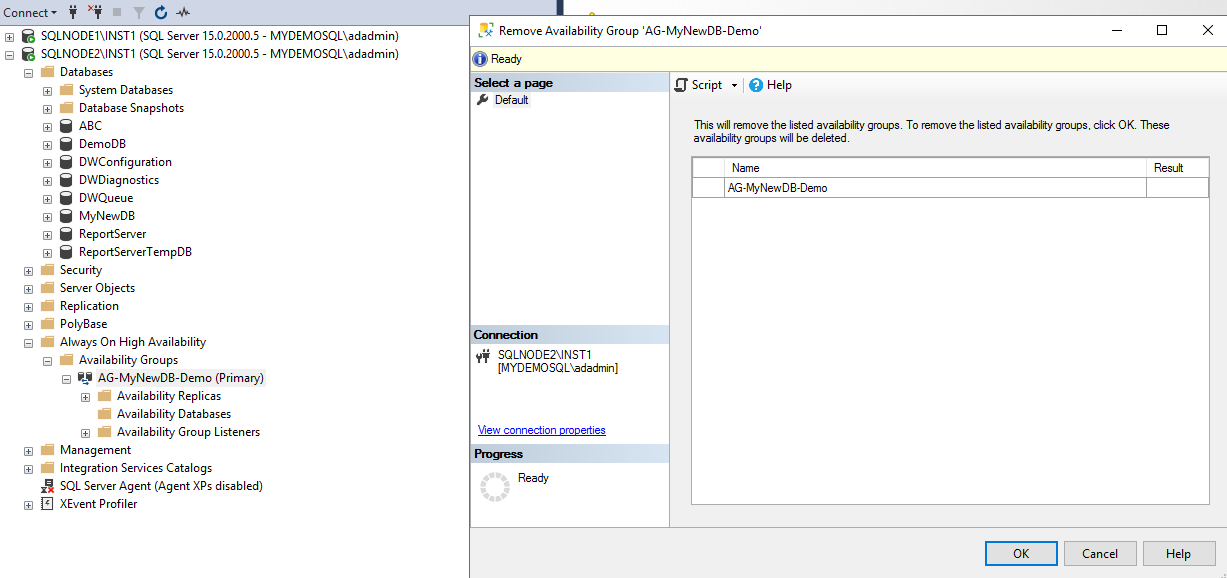Expand the Security folder node

pyautogui.click(x=28, y=270)
